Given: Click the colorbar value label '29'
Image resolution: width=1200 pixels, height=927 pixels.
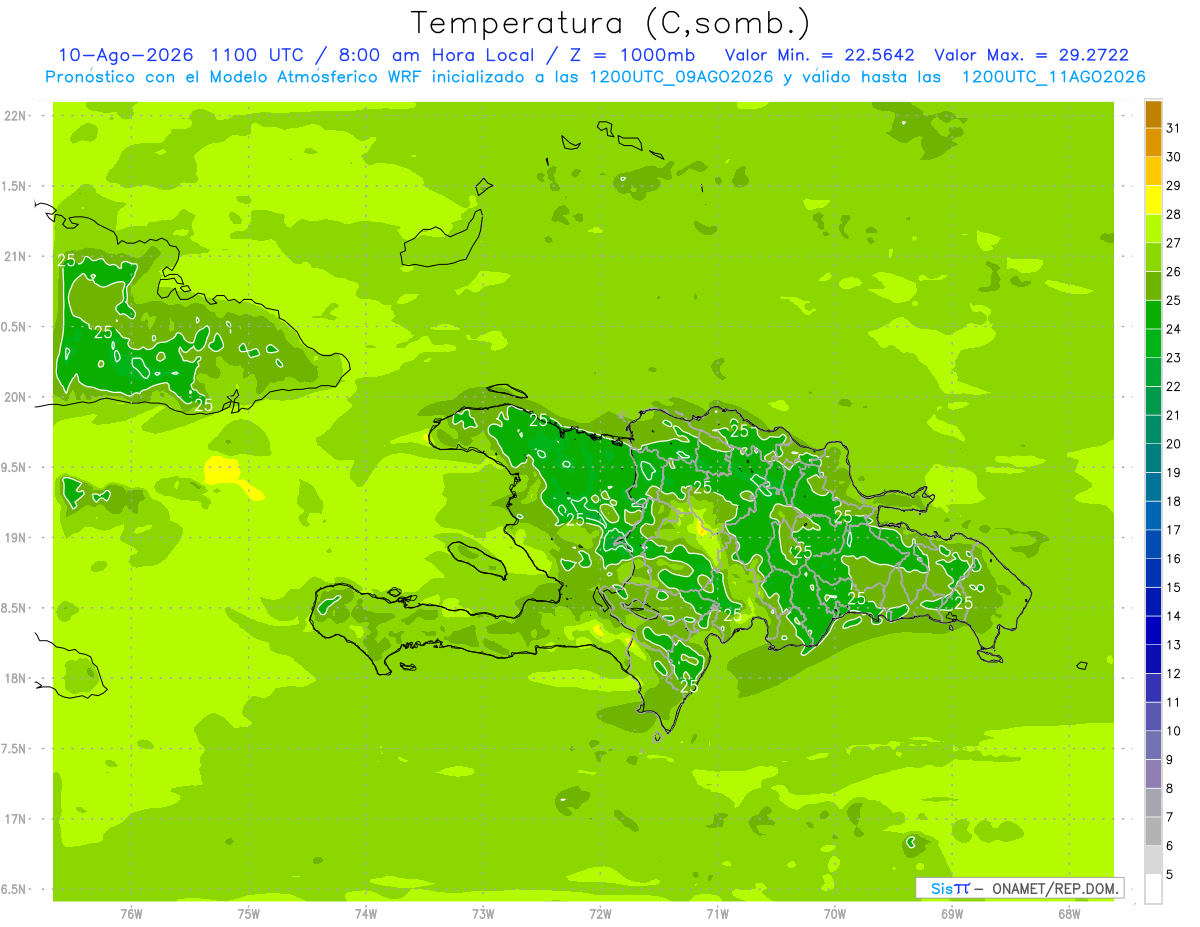Looking at the screenshot, I should pos(1174,185).
